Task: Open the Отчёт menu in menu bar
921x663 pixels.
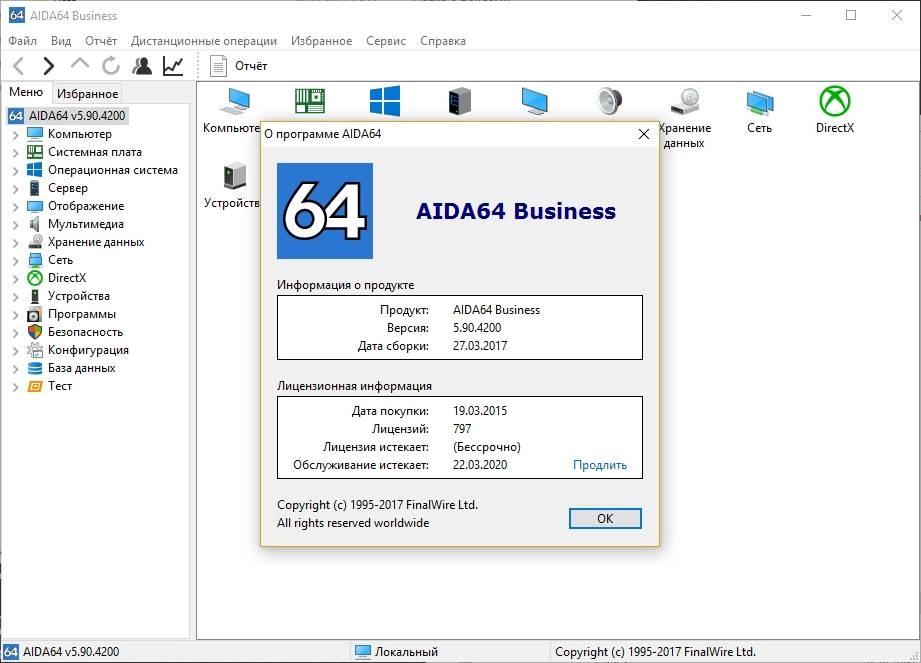Action: click(x=100, y=41)
